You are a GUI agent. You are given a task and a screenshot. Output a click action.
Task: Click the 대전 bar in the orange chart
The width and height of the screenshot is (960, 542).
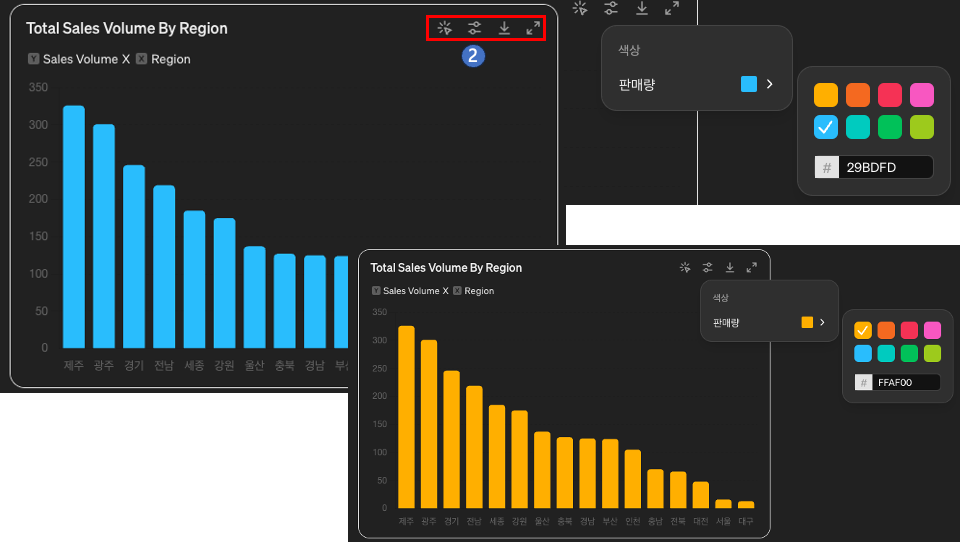pos(700,495)
